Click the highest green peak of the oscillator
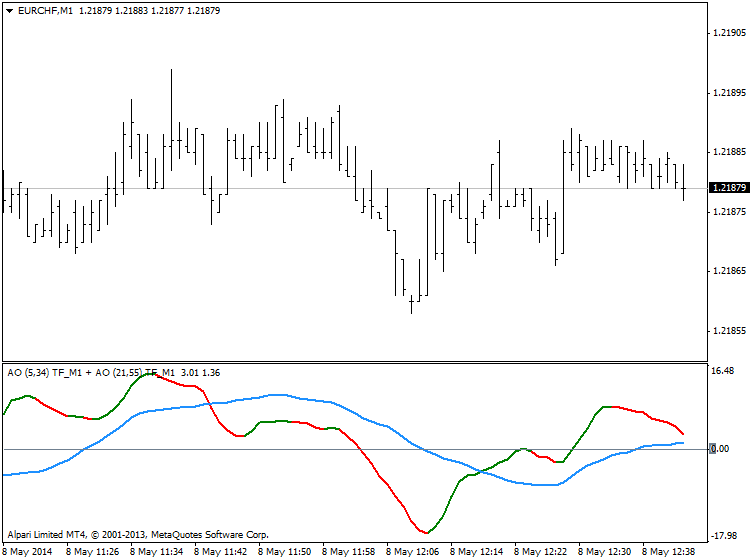Image resolution: width=750 pixels, height=560 pixels. tap(148, 374)
